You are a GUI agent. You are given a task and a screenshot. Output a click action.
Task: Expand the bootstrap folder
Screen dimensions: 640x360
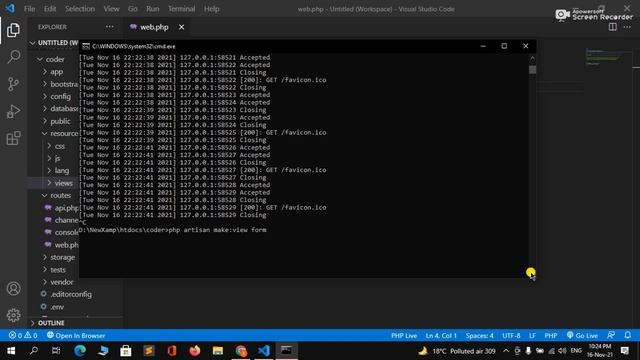(64, 84)
